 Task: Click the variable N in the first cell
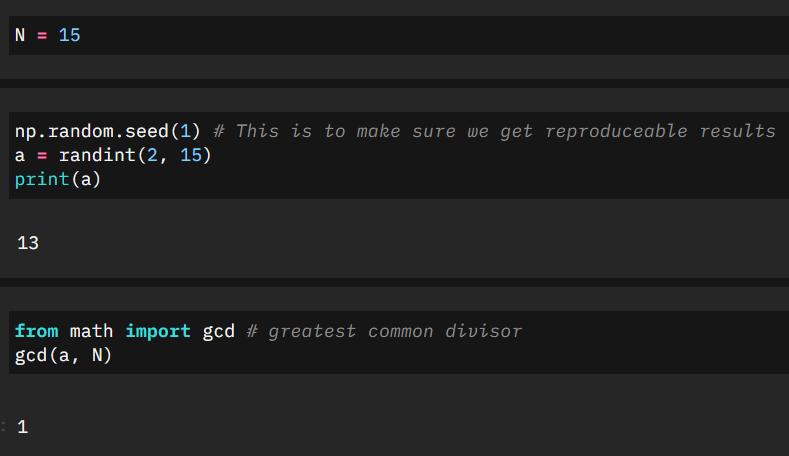coord(20,35)
